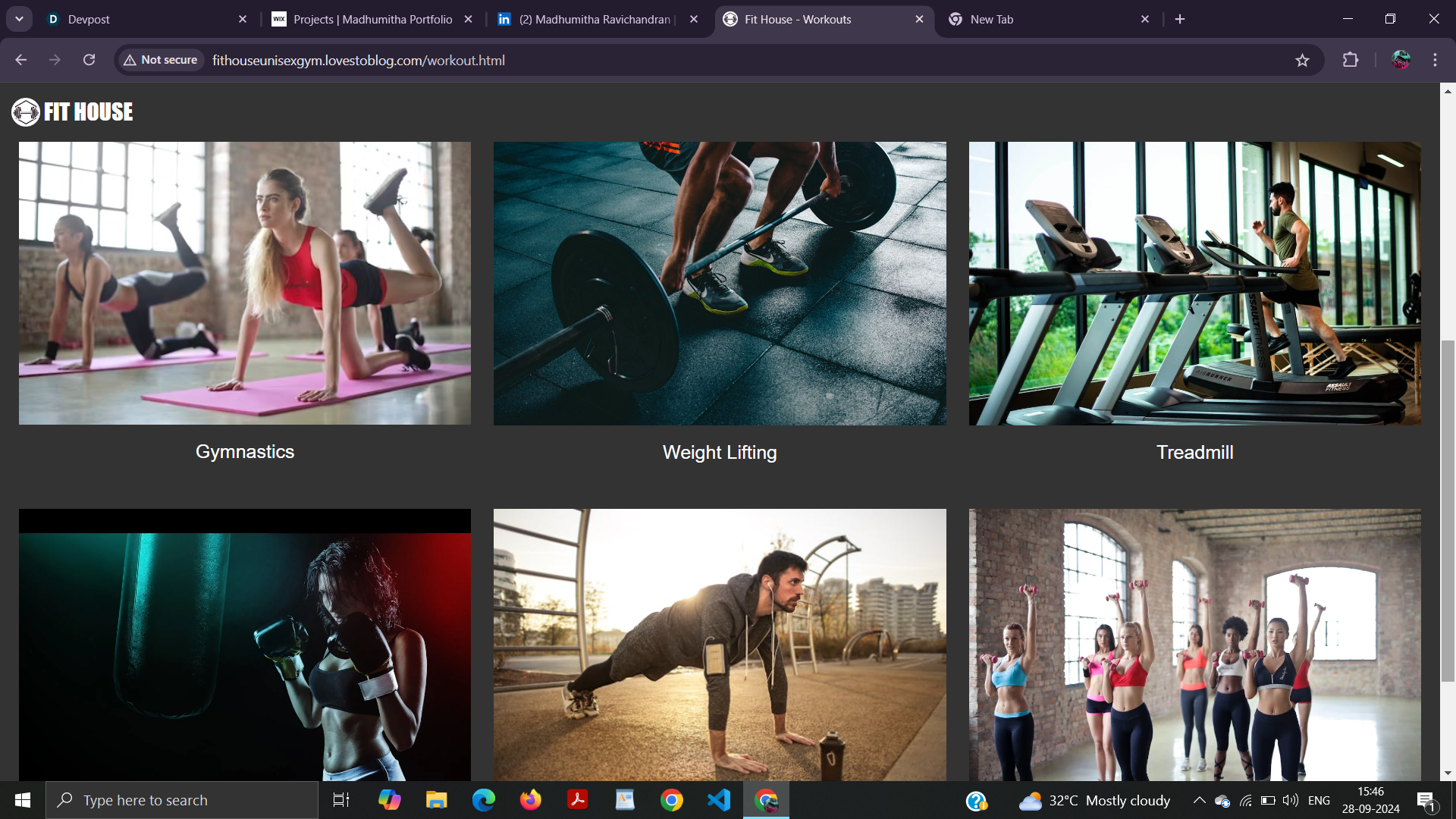
Task: Click the page vertical scrollbar thumb
Action: (1448, 512)
